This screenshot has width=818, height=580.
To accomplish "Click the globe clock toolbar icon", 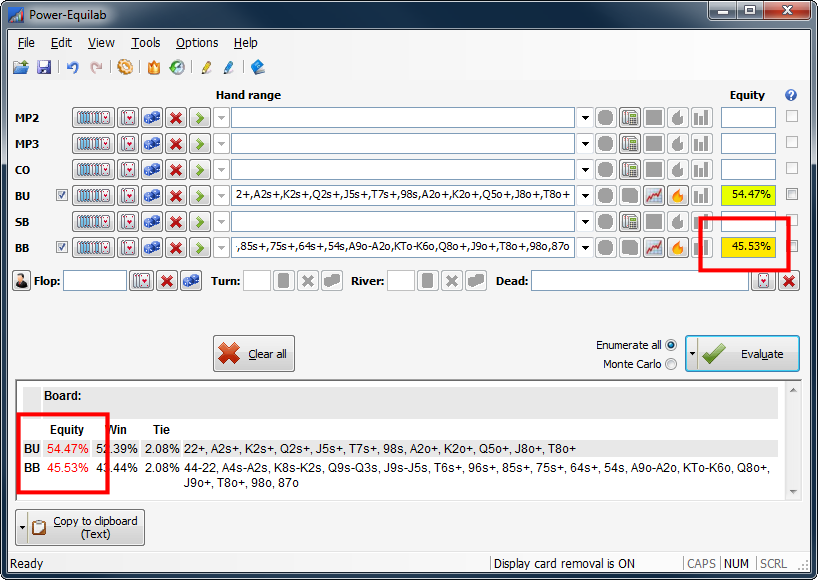I will [177, 67].
